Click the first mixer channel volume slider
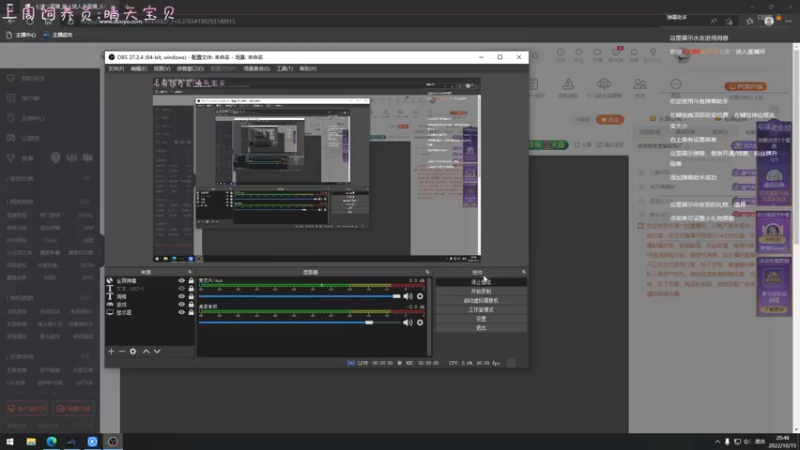This screenshot has height=450, width=800. [x=300, y=296]
